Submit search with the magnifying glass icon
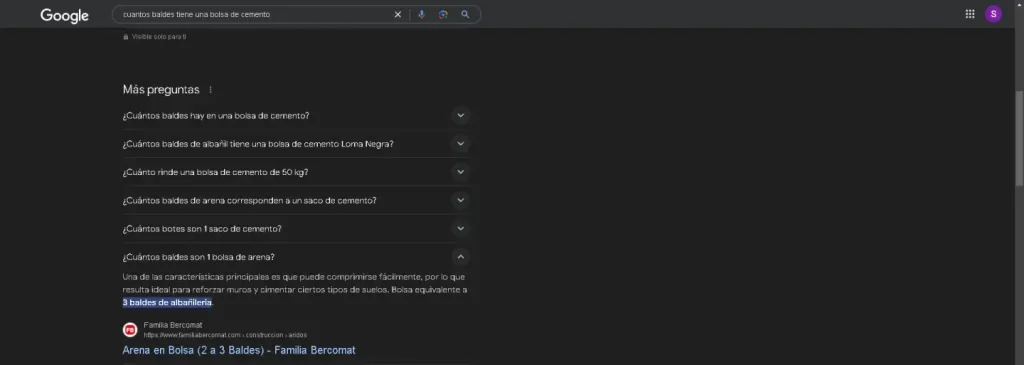Viewport: 1024px width, 365px height. 465,14
